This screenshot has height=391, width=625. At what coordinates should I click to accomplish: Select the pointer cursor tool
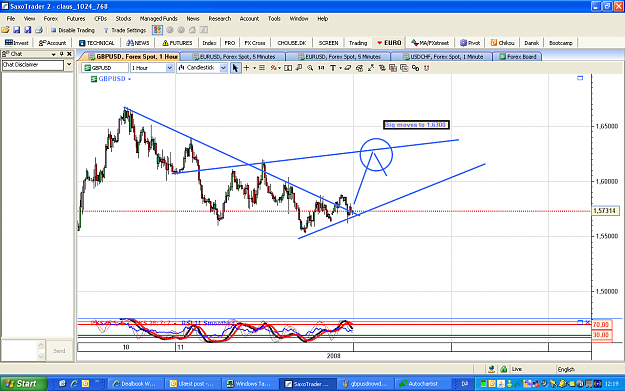click(235, 68)
